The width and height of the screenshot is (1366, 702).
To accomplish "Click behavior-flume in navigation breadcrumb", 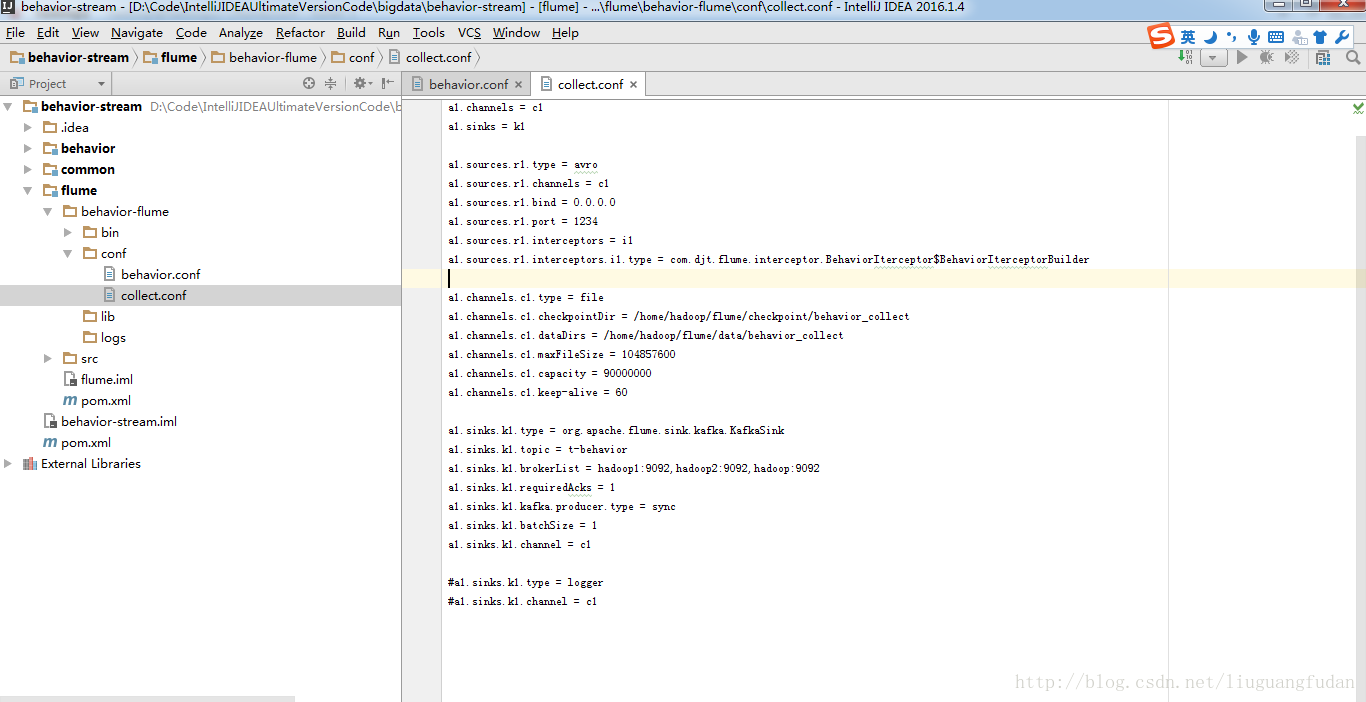I will pos(264,57).
